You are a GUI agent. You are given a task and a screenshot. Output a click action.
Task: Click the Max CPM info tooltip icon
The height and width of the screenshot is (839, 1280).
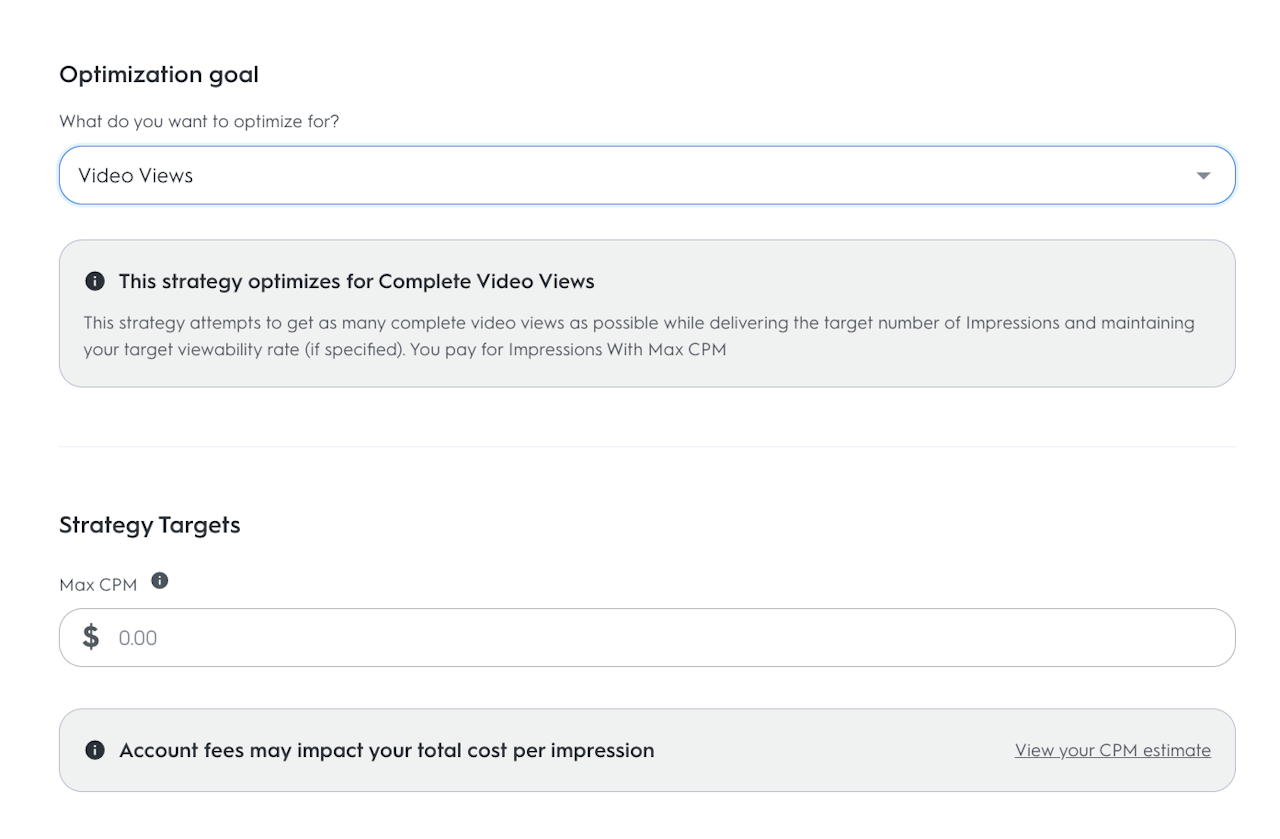[x=160, y=580]
